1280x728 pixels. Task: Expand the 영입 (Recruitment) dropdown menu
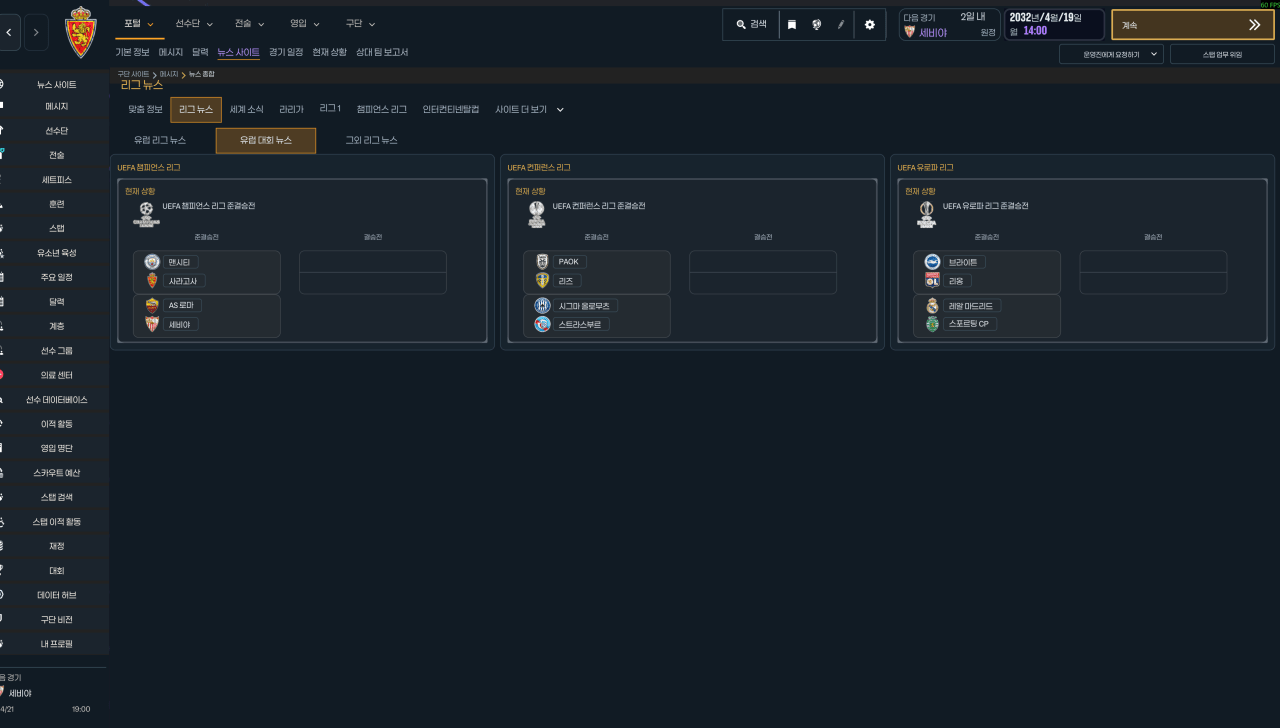(x=305, y=23)
